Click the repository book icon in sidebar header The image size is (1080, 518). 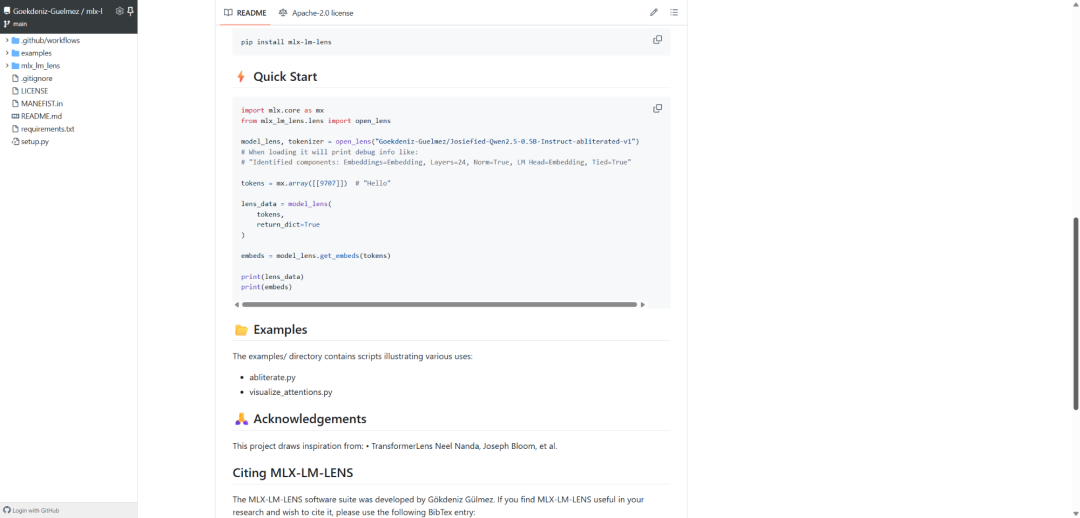click(x=7, y=11)
